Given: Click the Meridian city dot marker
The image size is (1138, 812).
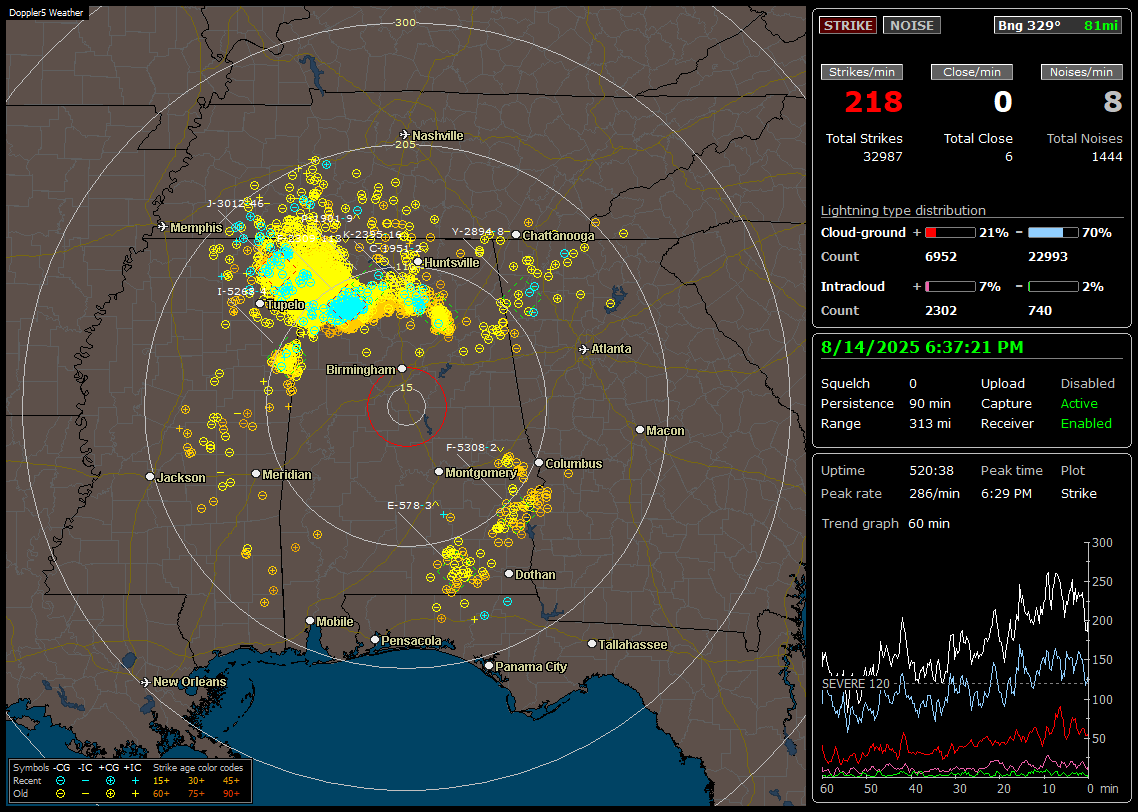Looking at the screenshot, I should pyautogui.click(x=255, y=473).
